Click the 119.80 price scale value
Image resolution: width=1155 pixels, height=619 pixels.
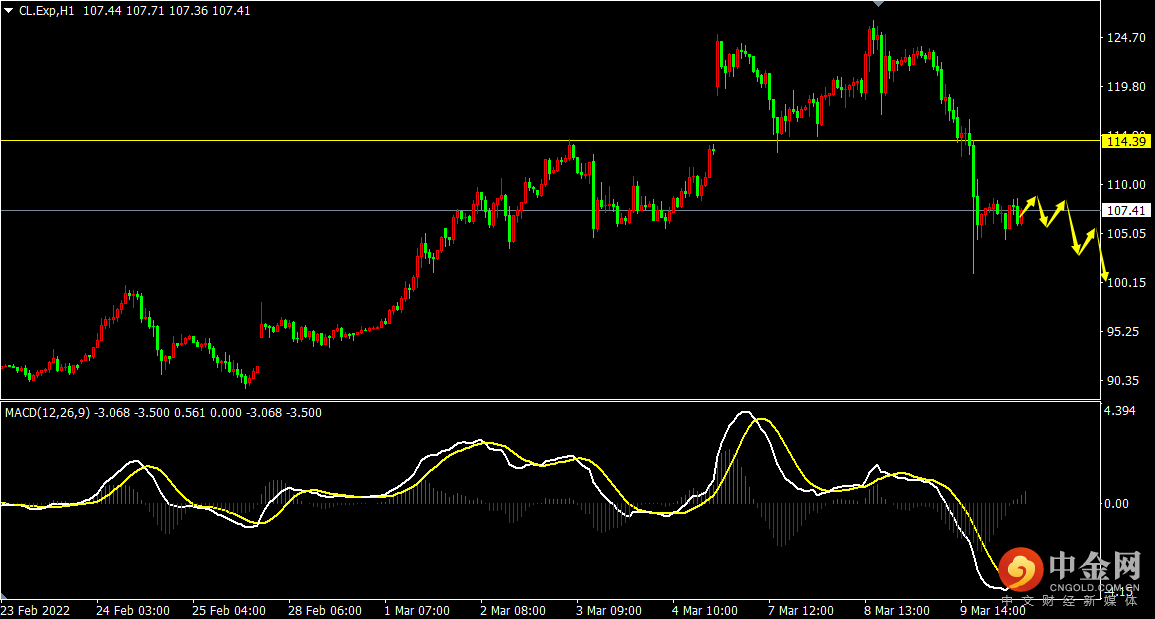[x=1127, y=87]
